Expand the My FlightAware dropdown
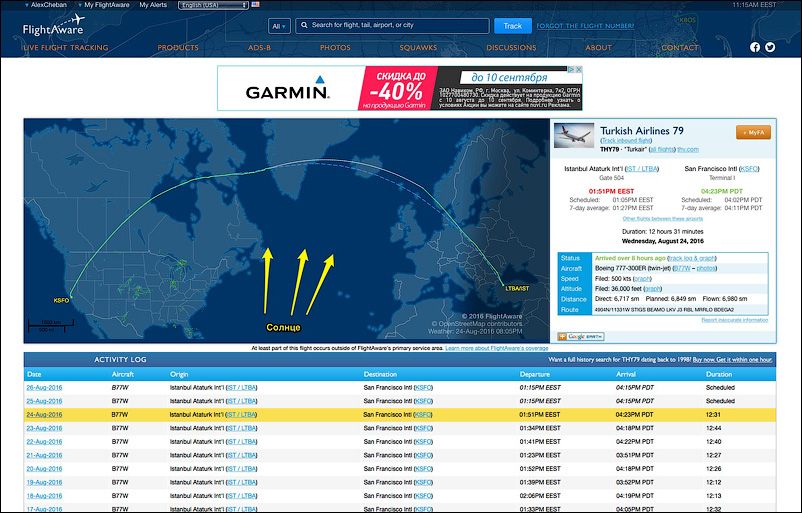 (x=104, y=5)
